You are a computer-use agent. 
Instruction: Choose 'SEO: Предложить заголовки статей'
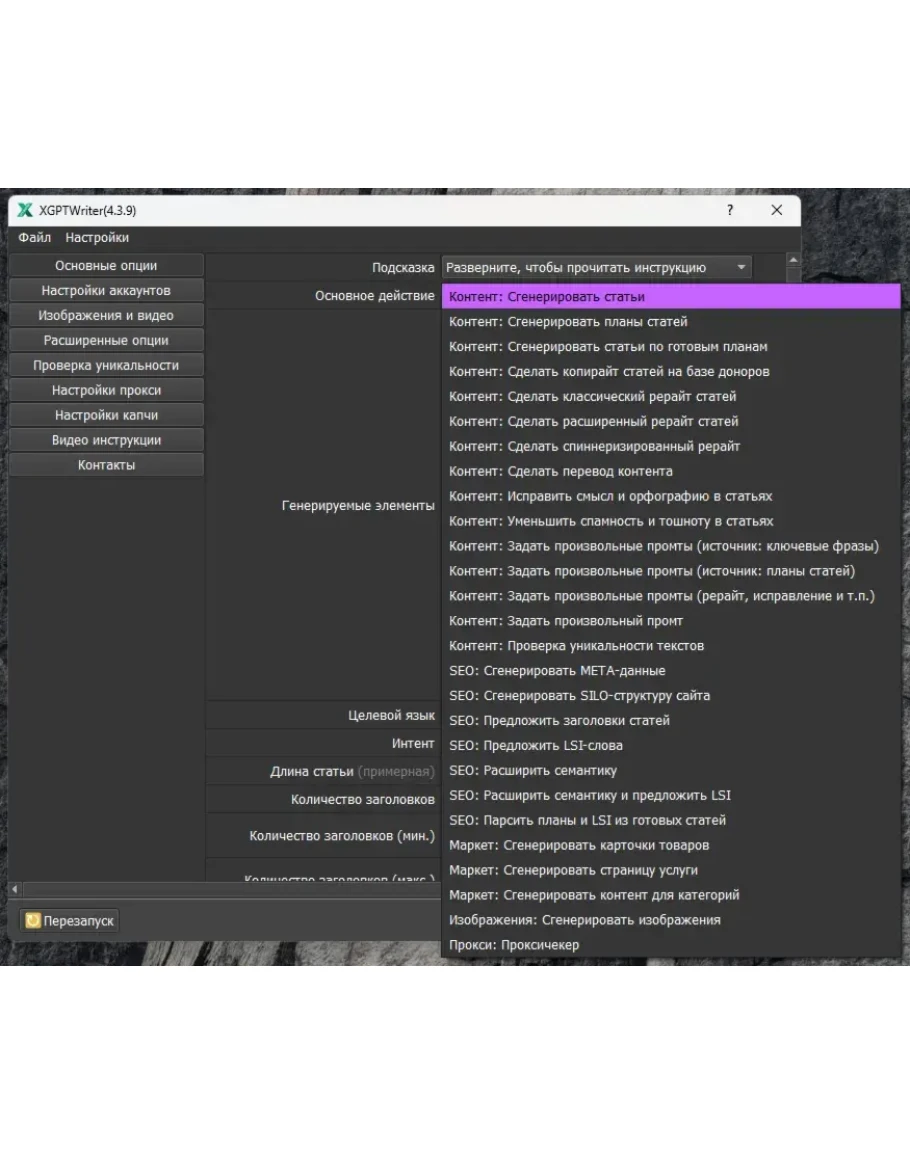(671, 721)
